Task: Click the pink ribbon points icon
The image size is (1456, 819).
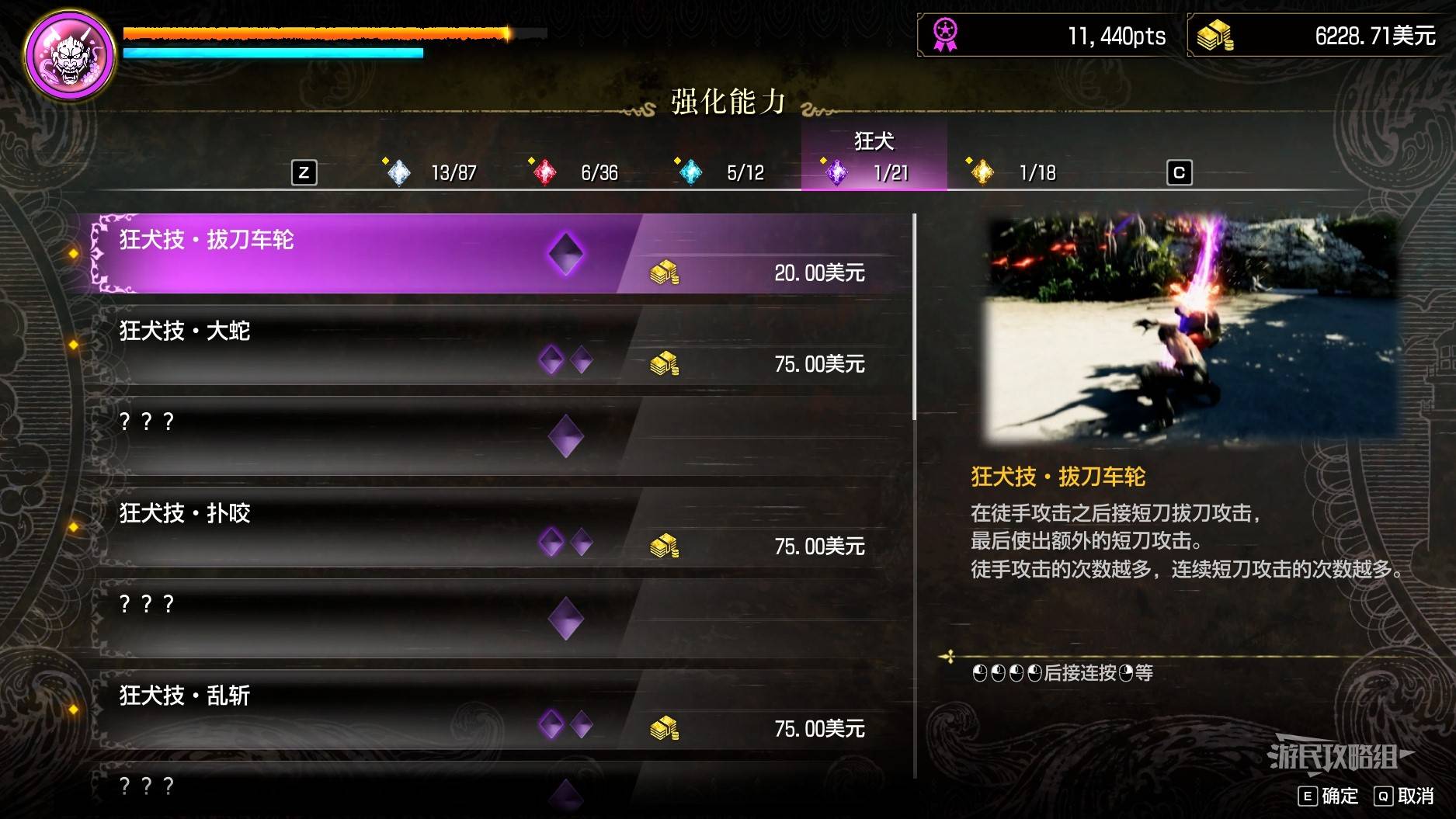Action: 945,36
